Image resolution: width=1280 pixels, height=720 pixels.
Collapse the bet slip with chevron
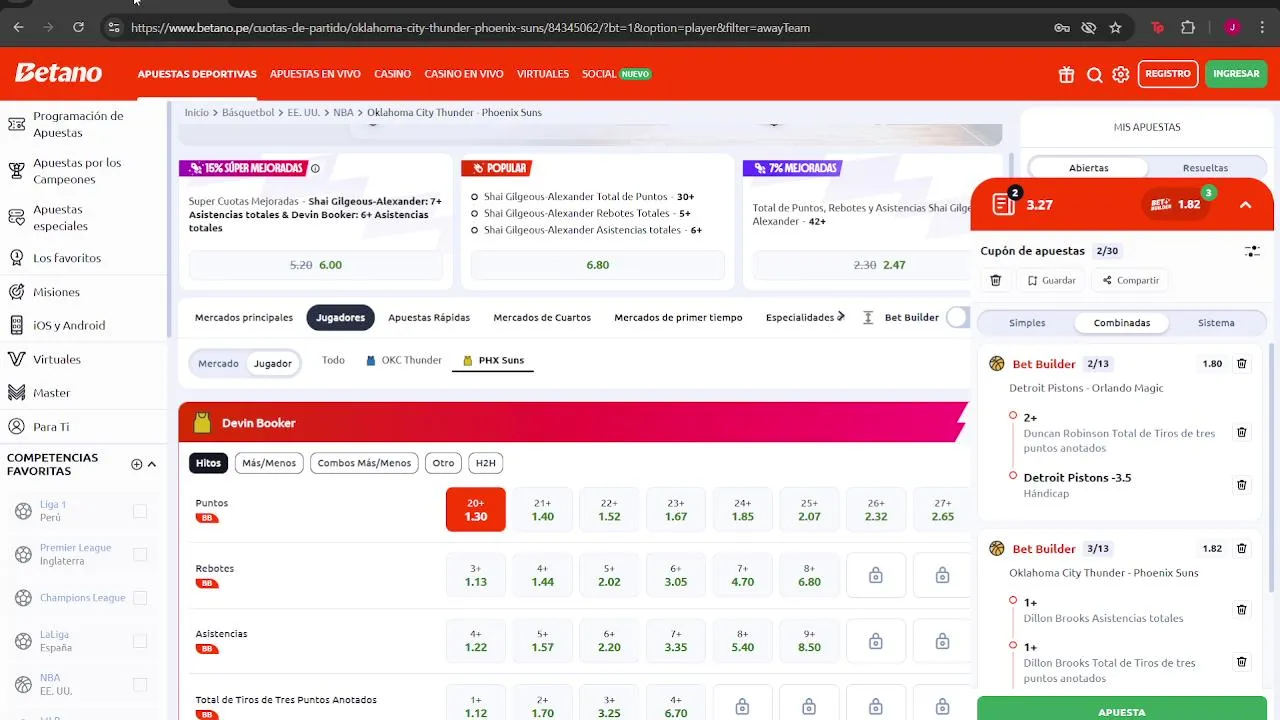coord(1245,205)
